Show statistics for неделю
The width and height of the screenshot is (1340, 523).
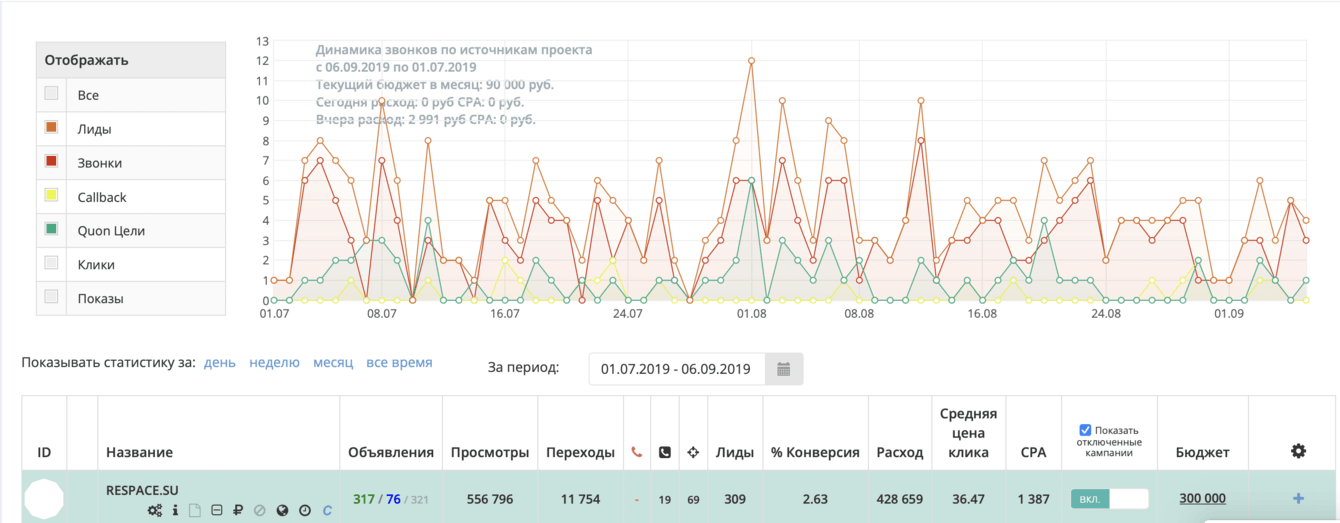(274, 363)
